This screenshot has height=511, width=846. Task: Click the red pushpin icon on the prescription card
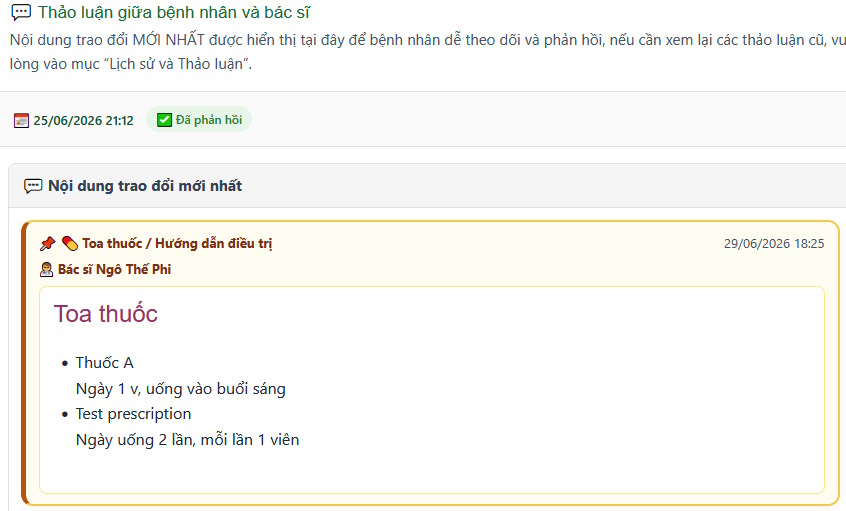point(47,243)
